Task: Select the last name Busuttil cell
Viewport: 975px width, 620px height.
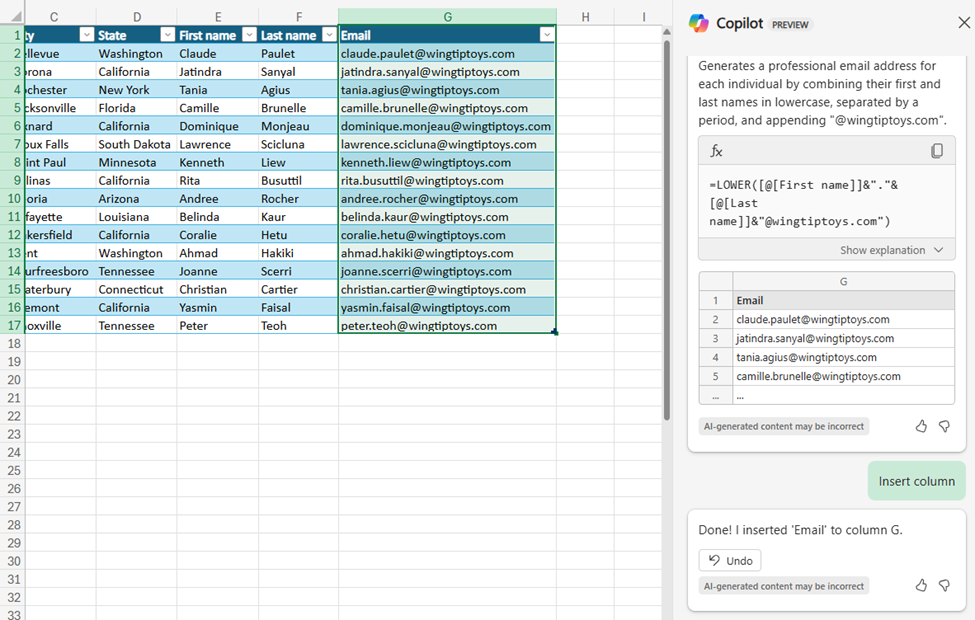Action: 298,180
